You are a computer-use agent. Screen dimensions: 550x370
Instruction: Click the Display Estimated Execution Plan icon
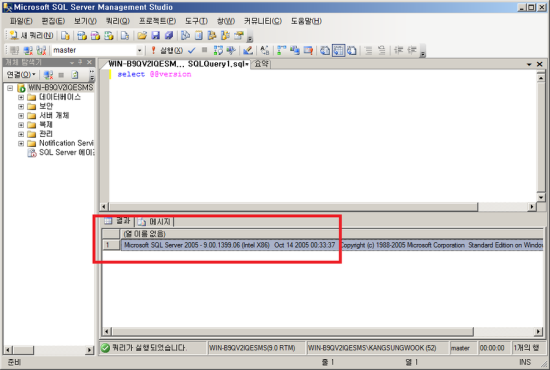[218, 51]
